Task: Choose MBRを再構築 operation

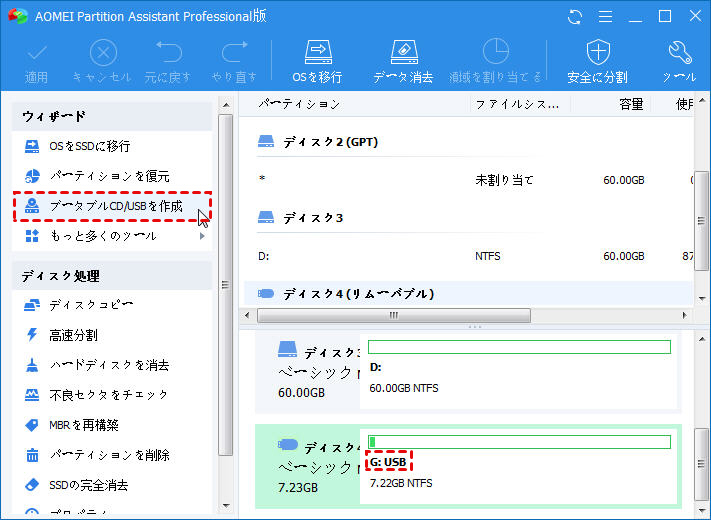Action: point(112,425)
